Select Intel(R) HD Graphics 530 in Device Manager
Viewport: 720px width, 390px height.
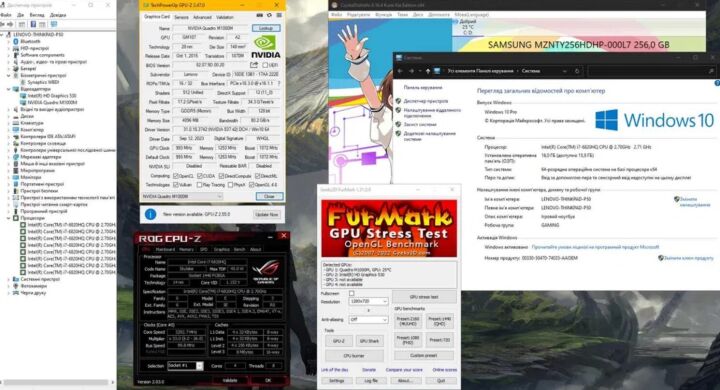(x=51, y=96)
